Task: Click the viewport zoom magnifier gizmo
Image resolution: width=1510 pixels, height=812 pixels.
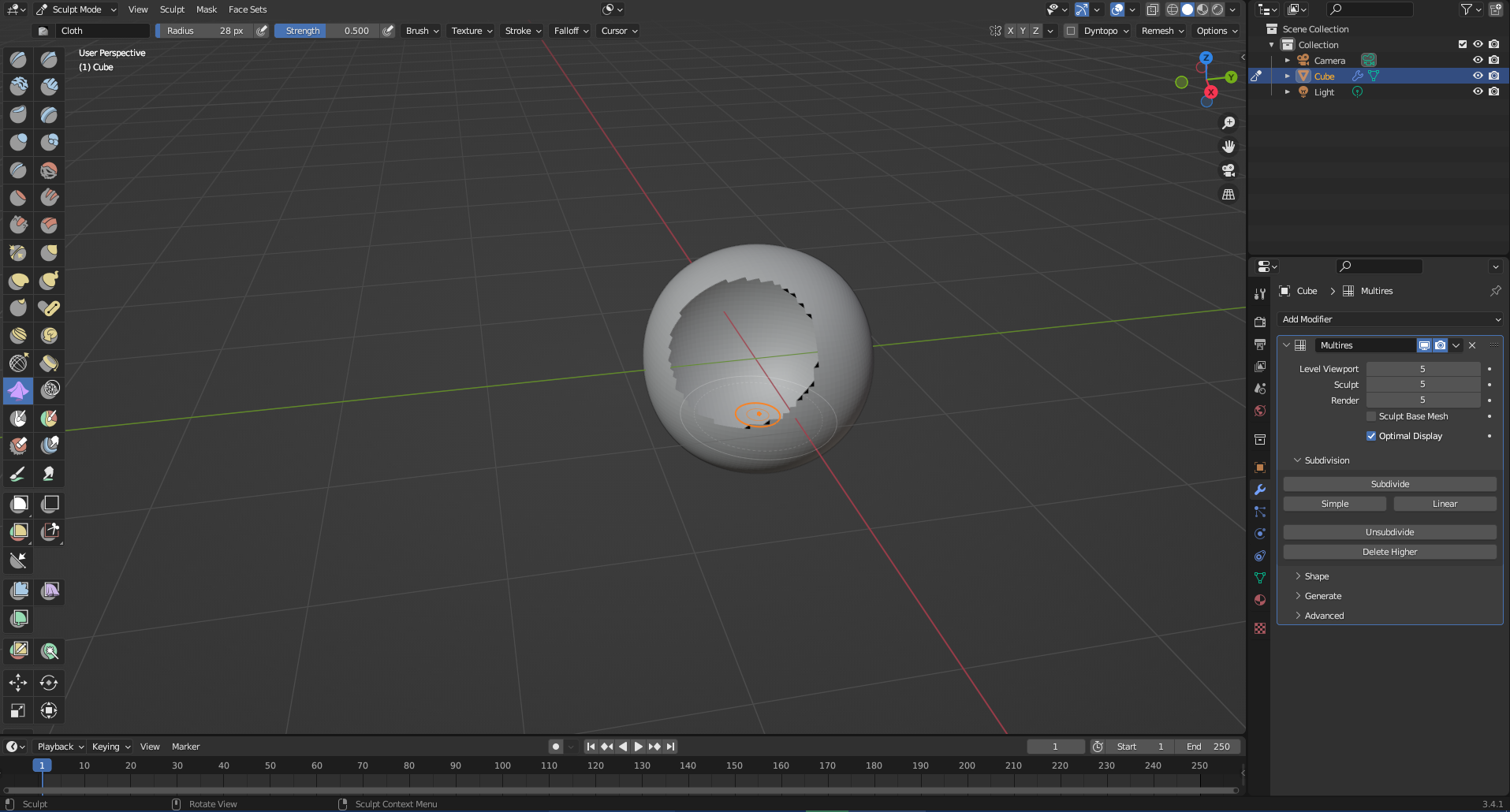Action: pyautogui.click(x=1229, y=123)
